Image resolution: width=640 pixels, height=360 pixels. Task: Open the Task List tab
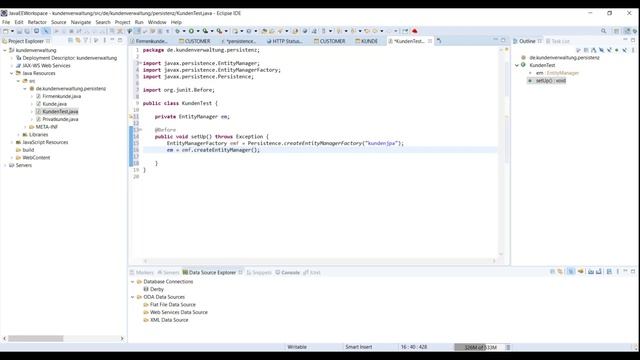pos(558,41)
